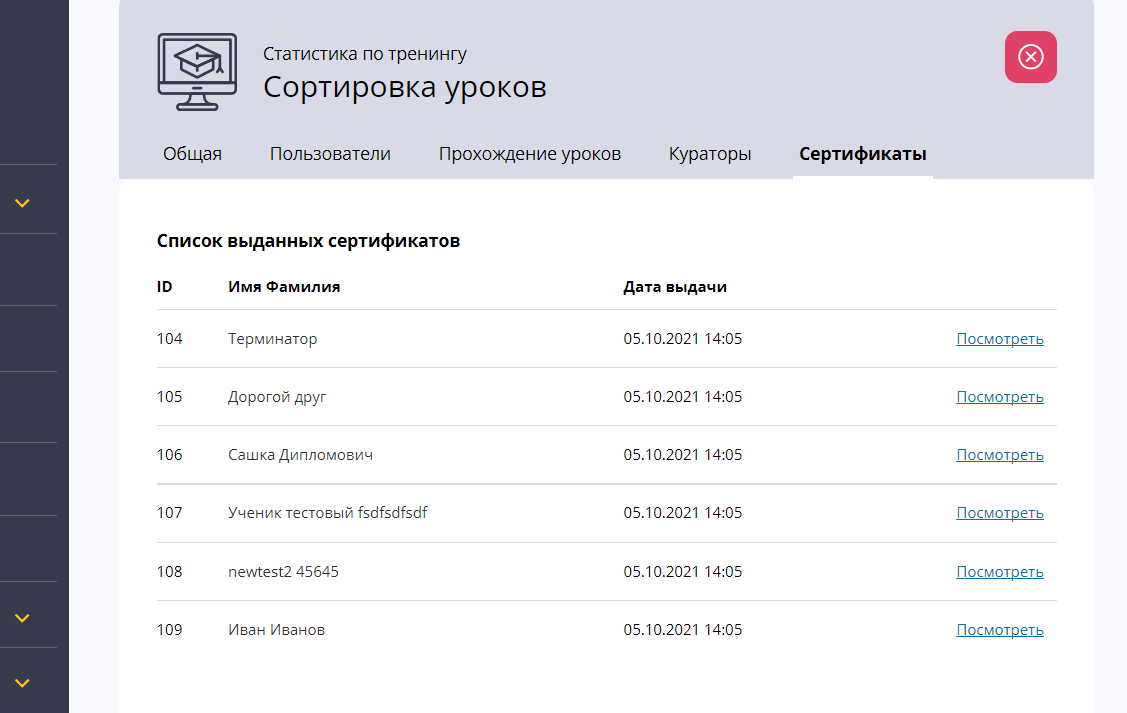Open the Пользователи tab
This screenshot has width=1127, height=713.
pyautogui.click(x=330, y=154)
